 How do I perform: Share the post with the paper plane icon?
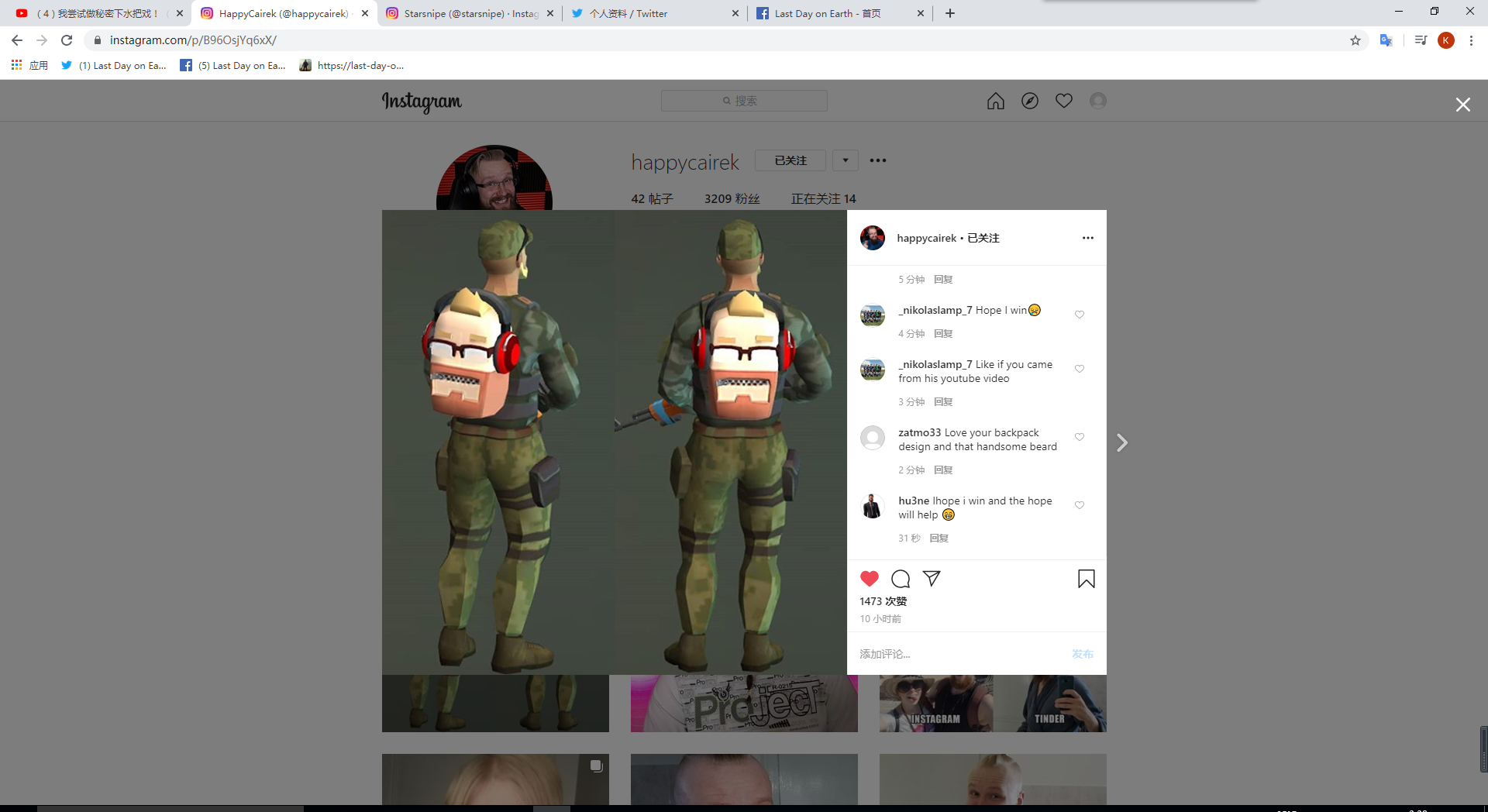coord(932,579)
